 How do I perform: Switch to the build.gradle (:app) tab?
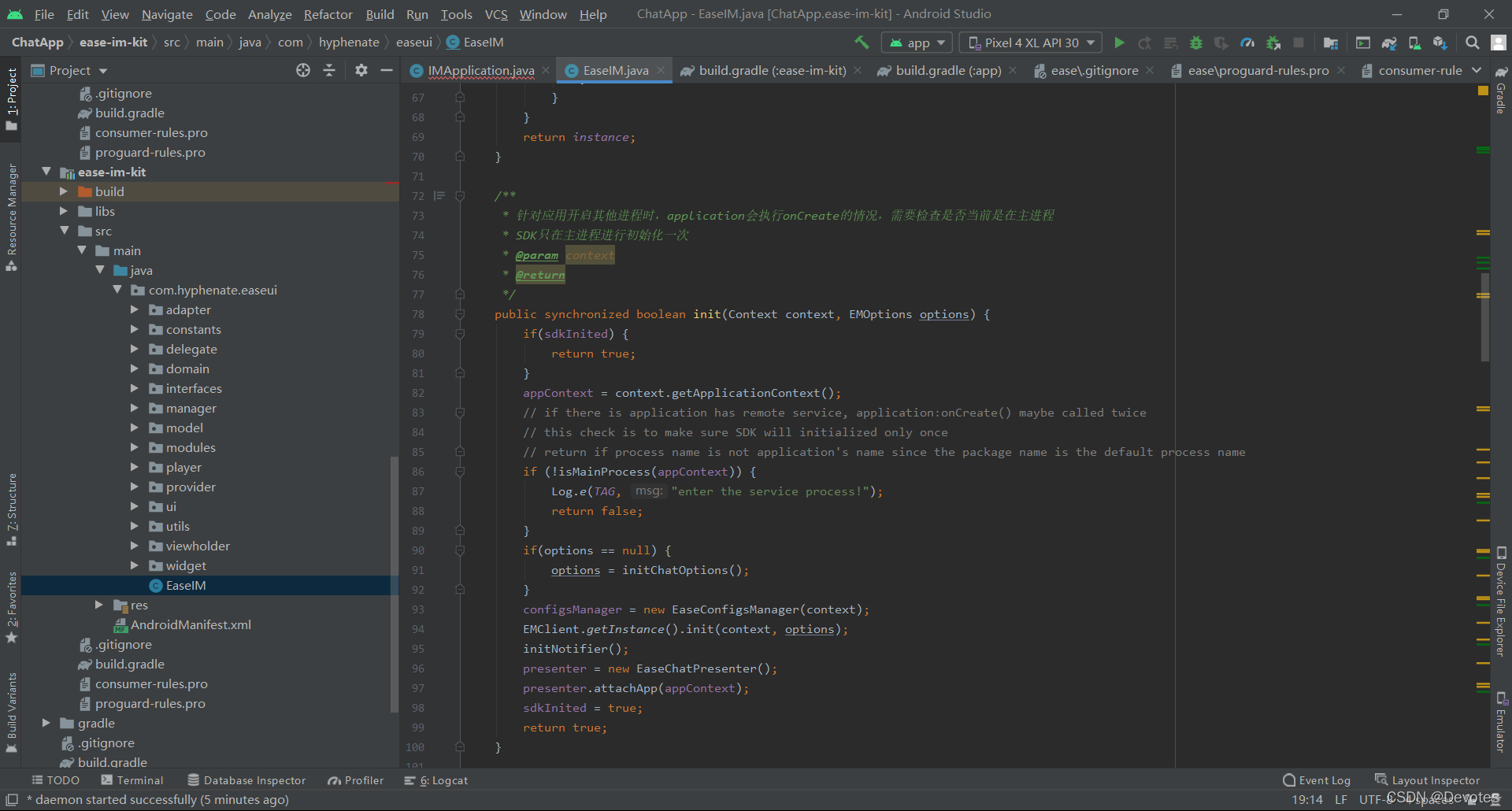[947, 70]
